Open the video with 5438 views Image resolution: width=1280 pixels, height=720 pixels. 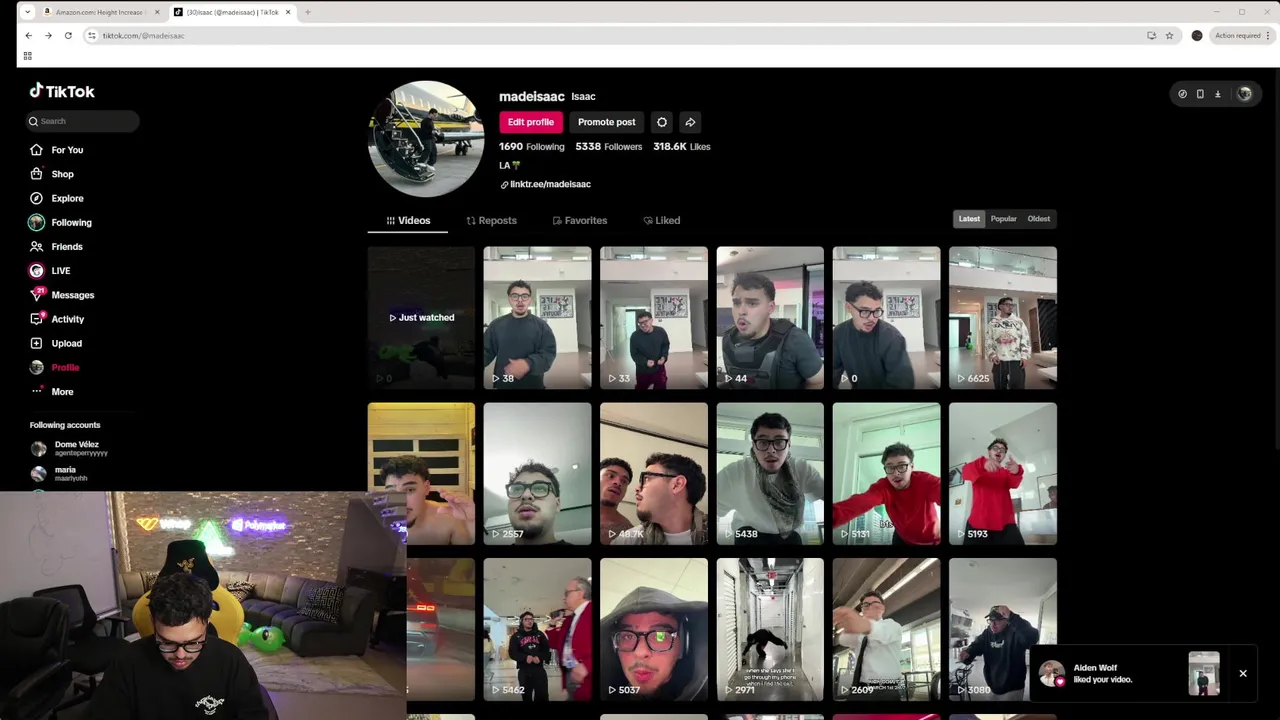[x=770, y=474]
